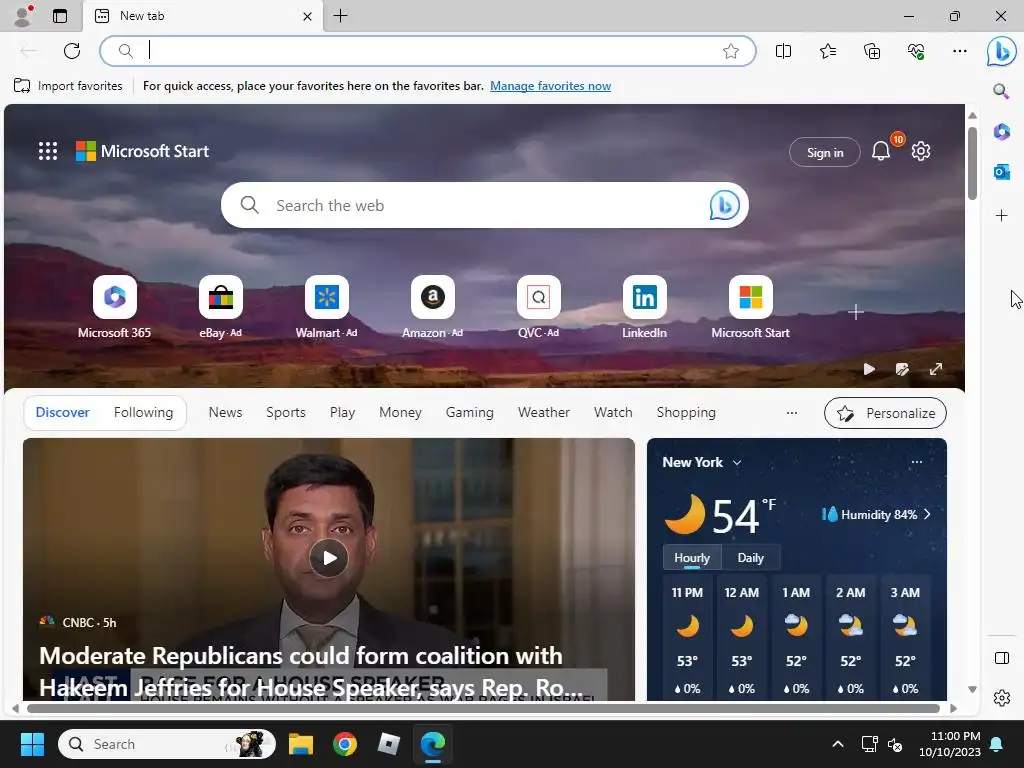Open Bing Chat in Edge toolbar

click(1001, 51)
